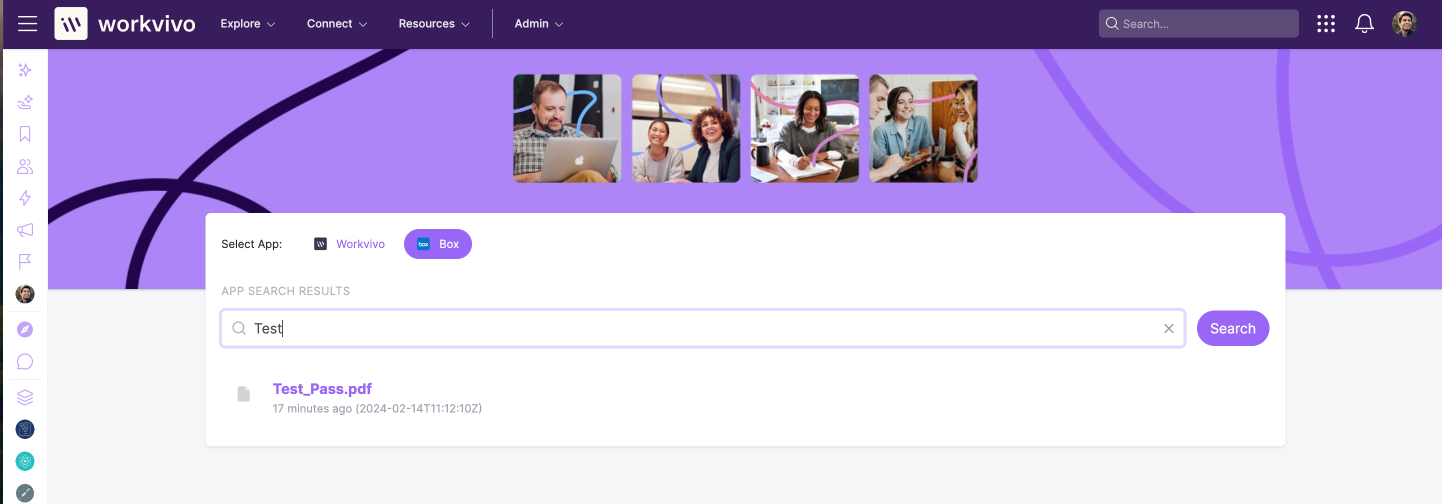1442x504 pixels.
Task: Open the apps grid icon
Action: point(1326,23)
